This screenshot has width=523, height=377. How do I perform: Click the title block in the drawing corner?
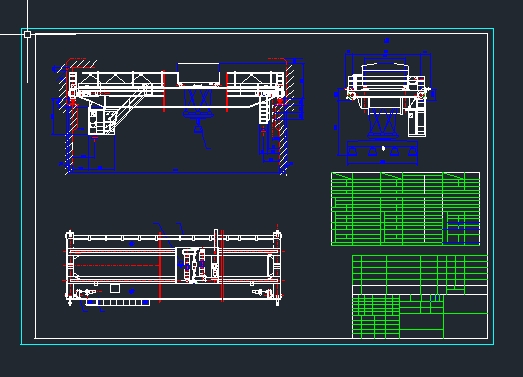[x=420, y=297]
